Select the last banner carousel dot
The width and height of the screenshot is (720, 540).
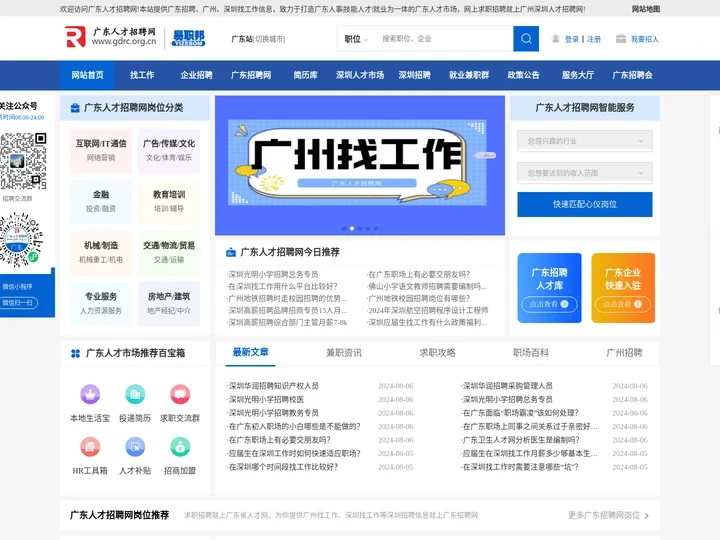376,228
